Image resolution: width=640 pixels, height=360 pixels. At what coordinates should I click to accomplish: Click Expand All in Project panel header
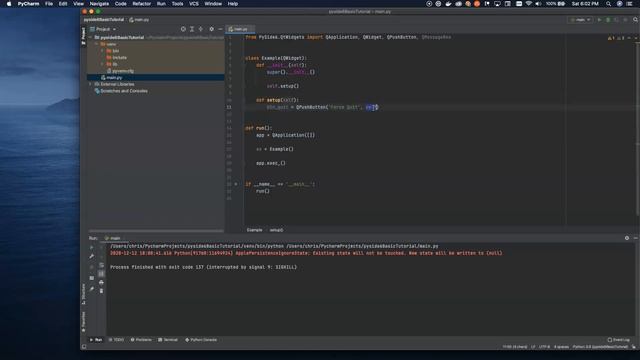pyautogui.click(x=192, y=29)
